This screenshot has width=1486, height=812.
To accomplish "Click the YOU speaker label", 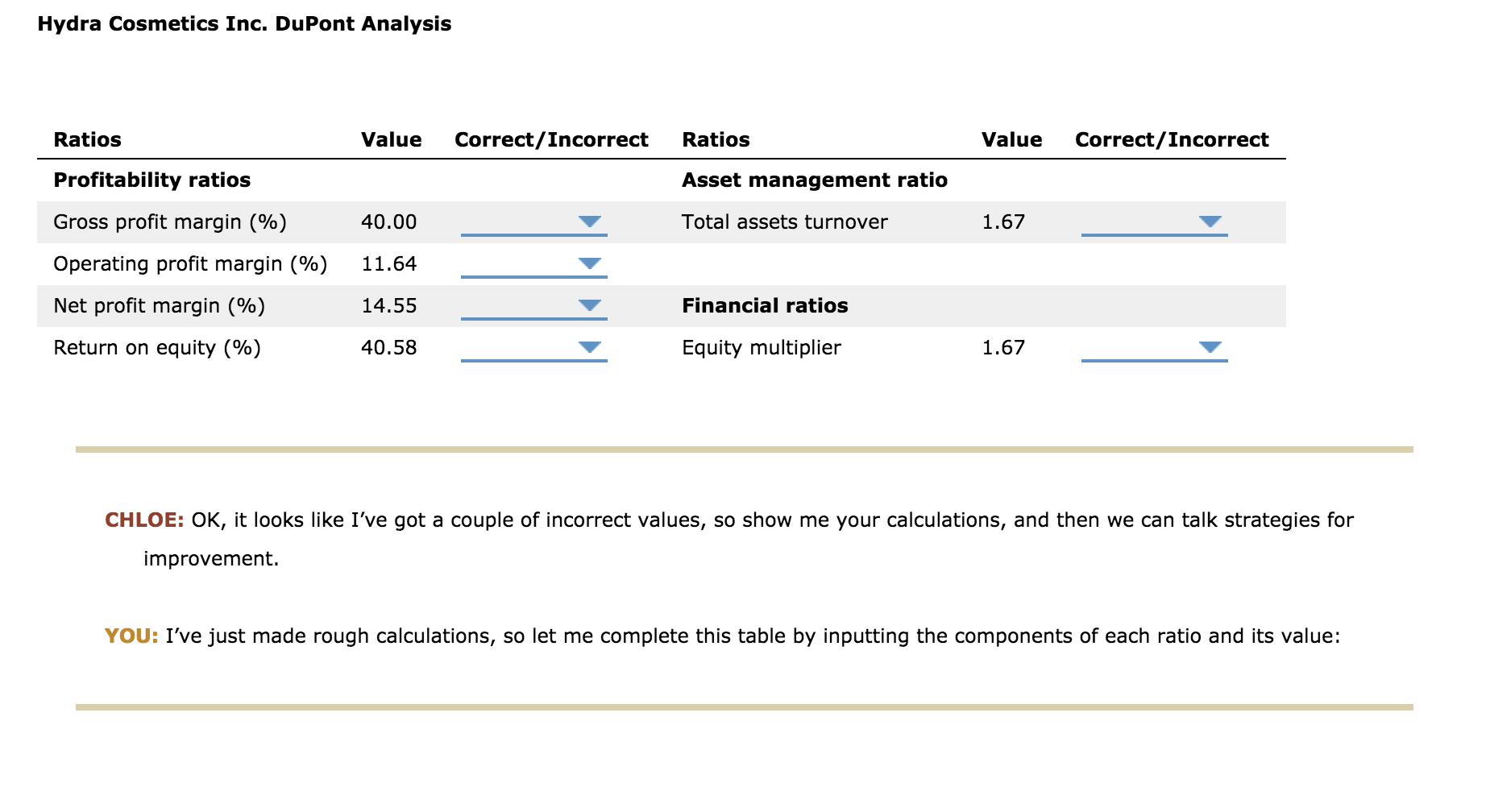I will tap(131, 636).
